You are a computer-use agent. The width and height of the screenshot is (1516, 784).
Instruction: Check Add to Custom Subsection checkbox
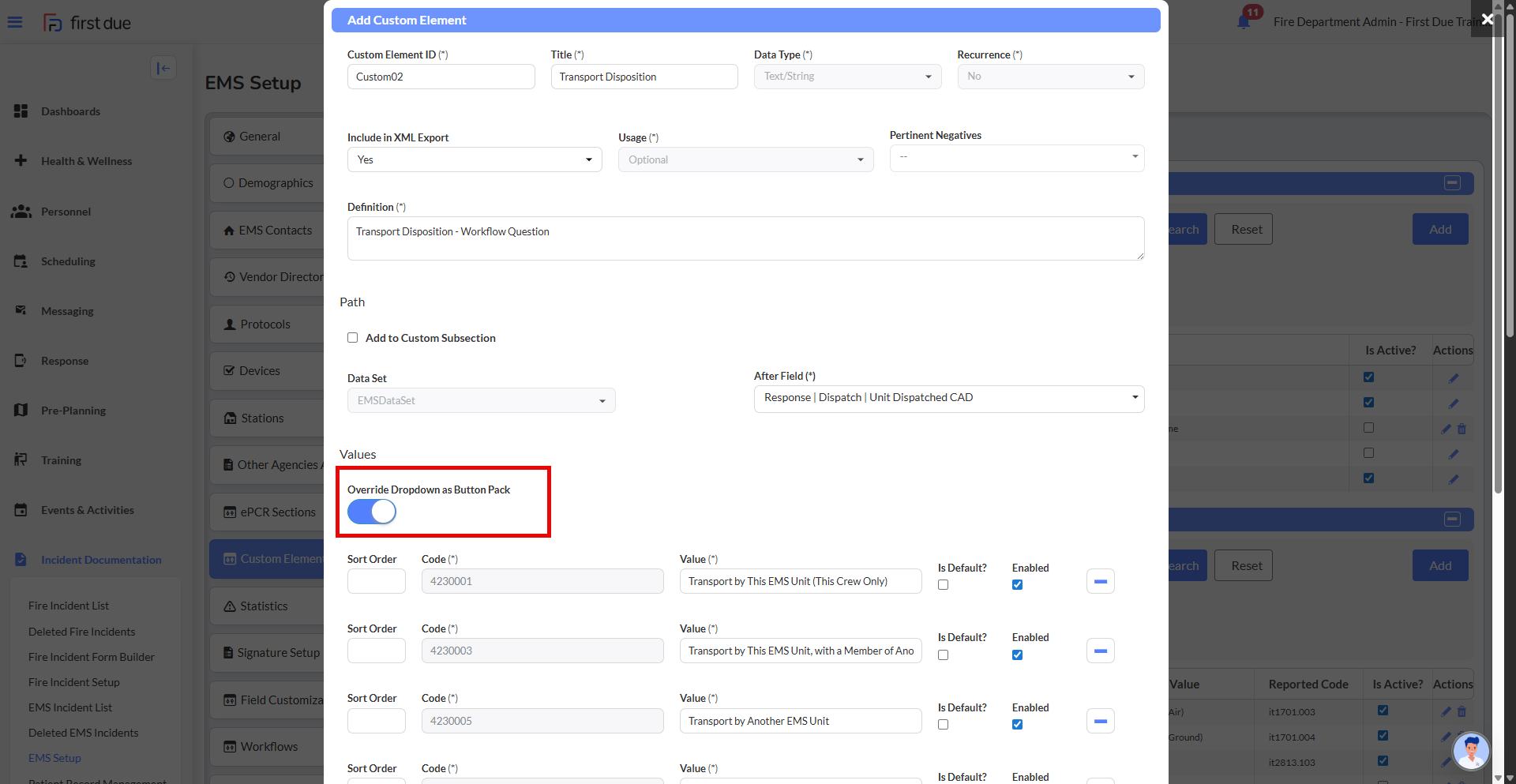(x=353, y=338)
